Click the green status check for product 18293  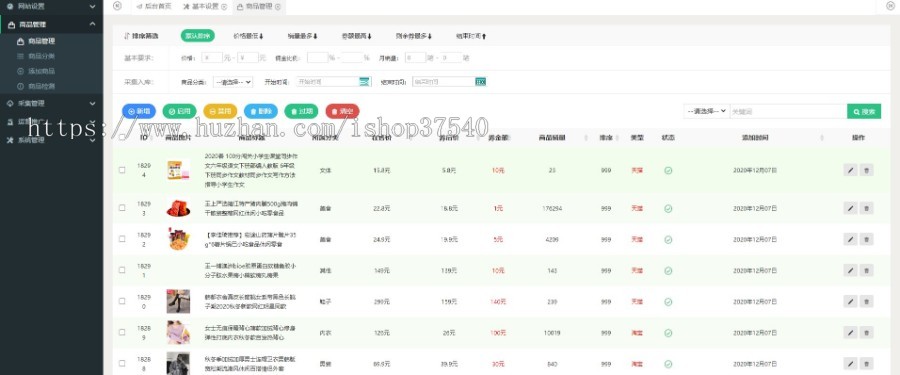(668, 208)
